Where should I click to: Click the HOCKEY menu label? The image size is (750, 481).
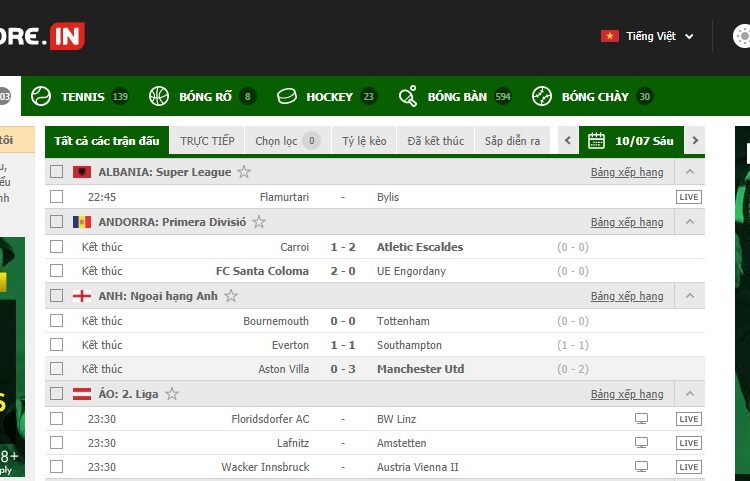(x=330, y=97)
